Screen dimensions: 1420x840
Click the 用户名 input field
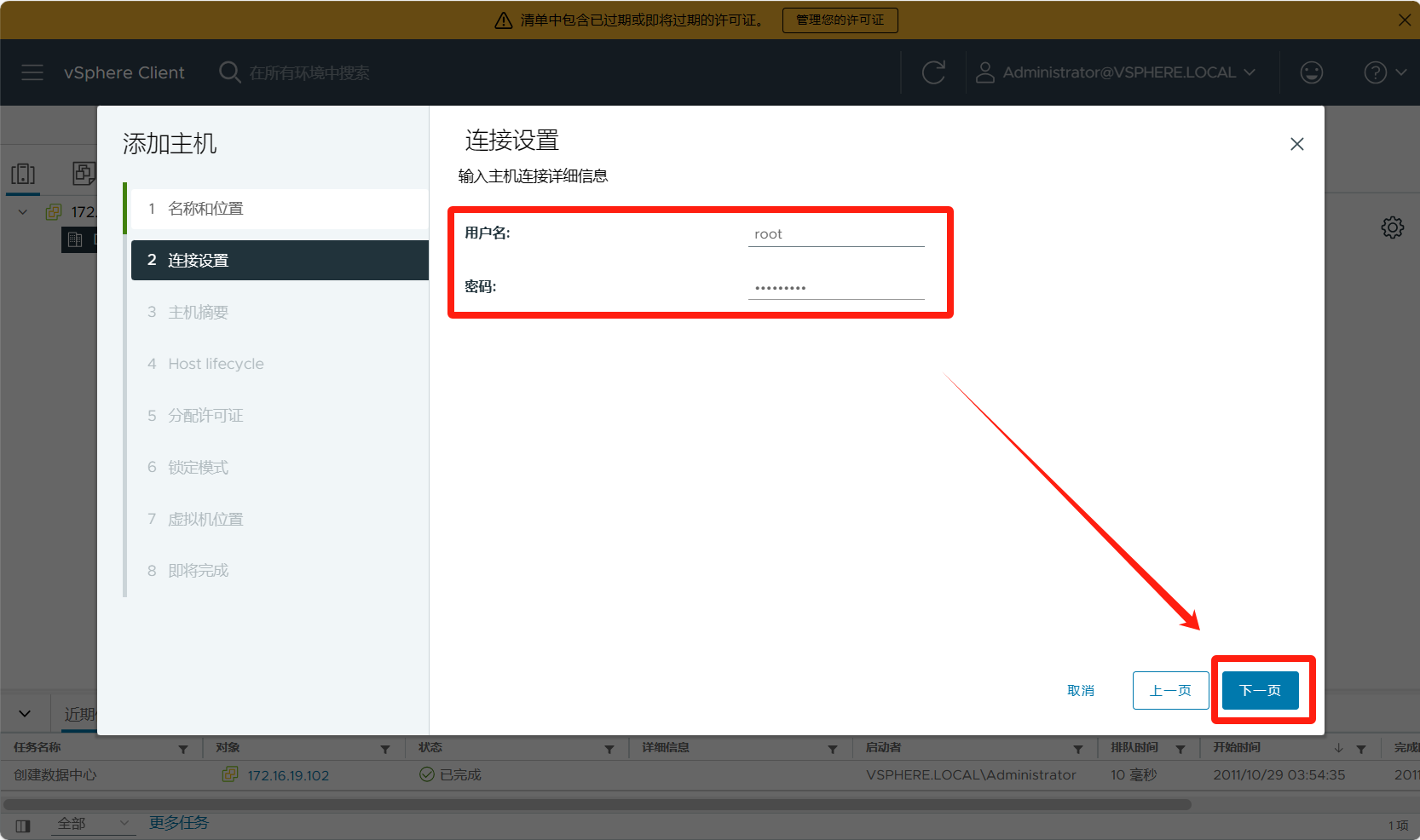[835, 234]
